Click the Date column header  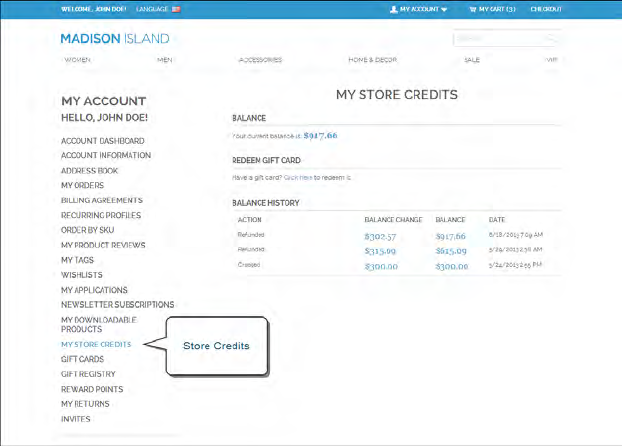497,220
